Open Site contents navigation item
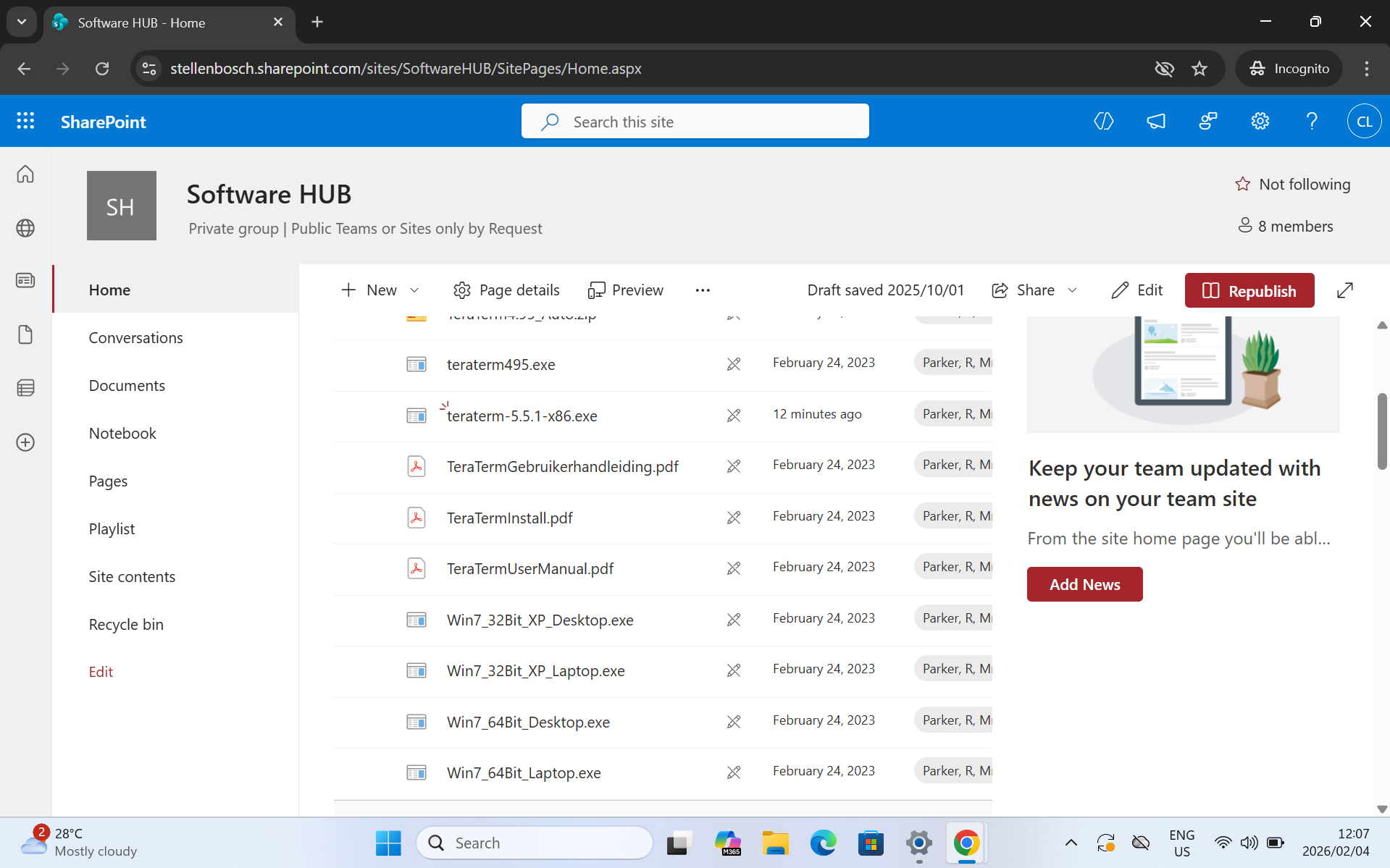The image size is (1390, 868). point(132,576)
